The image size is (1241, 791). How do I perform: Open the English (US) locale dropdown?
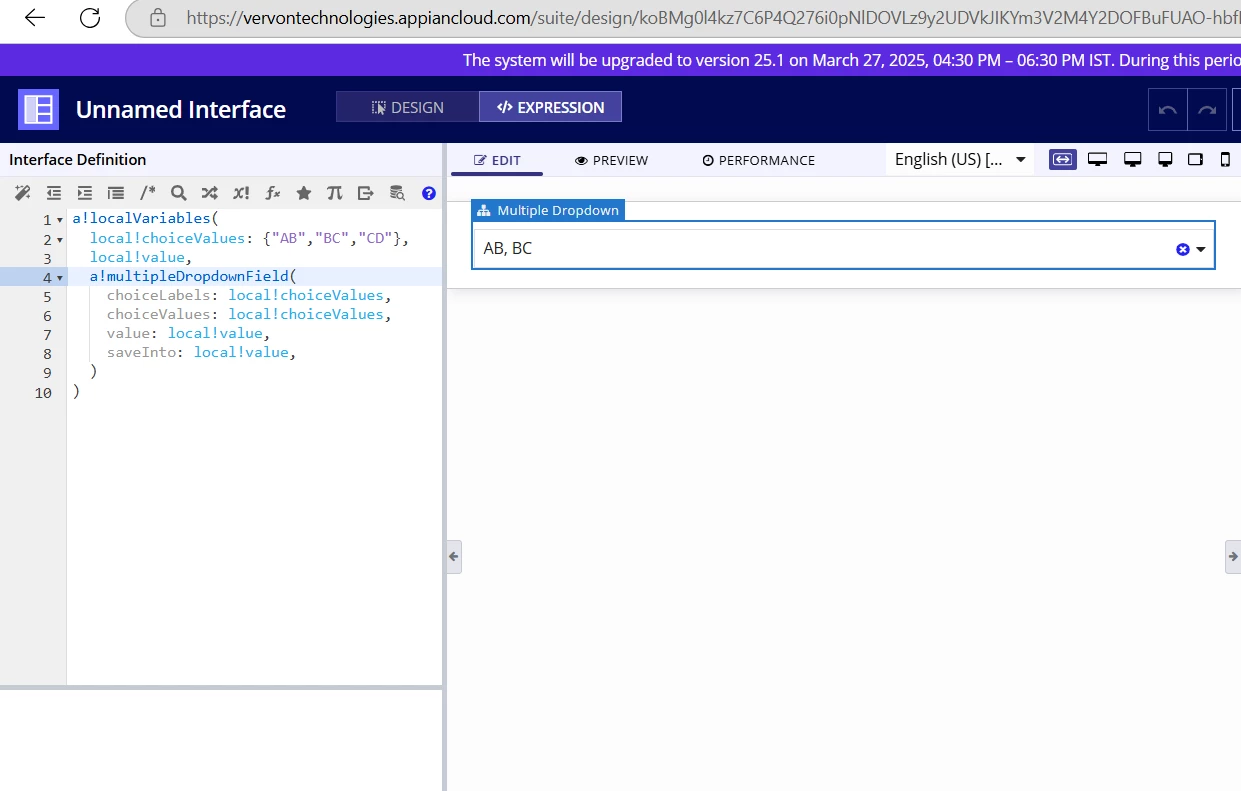click(960, 159)
